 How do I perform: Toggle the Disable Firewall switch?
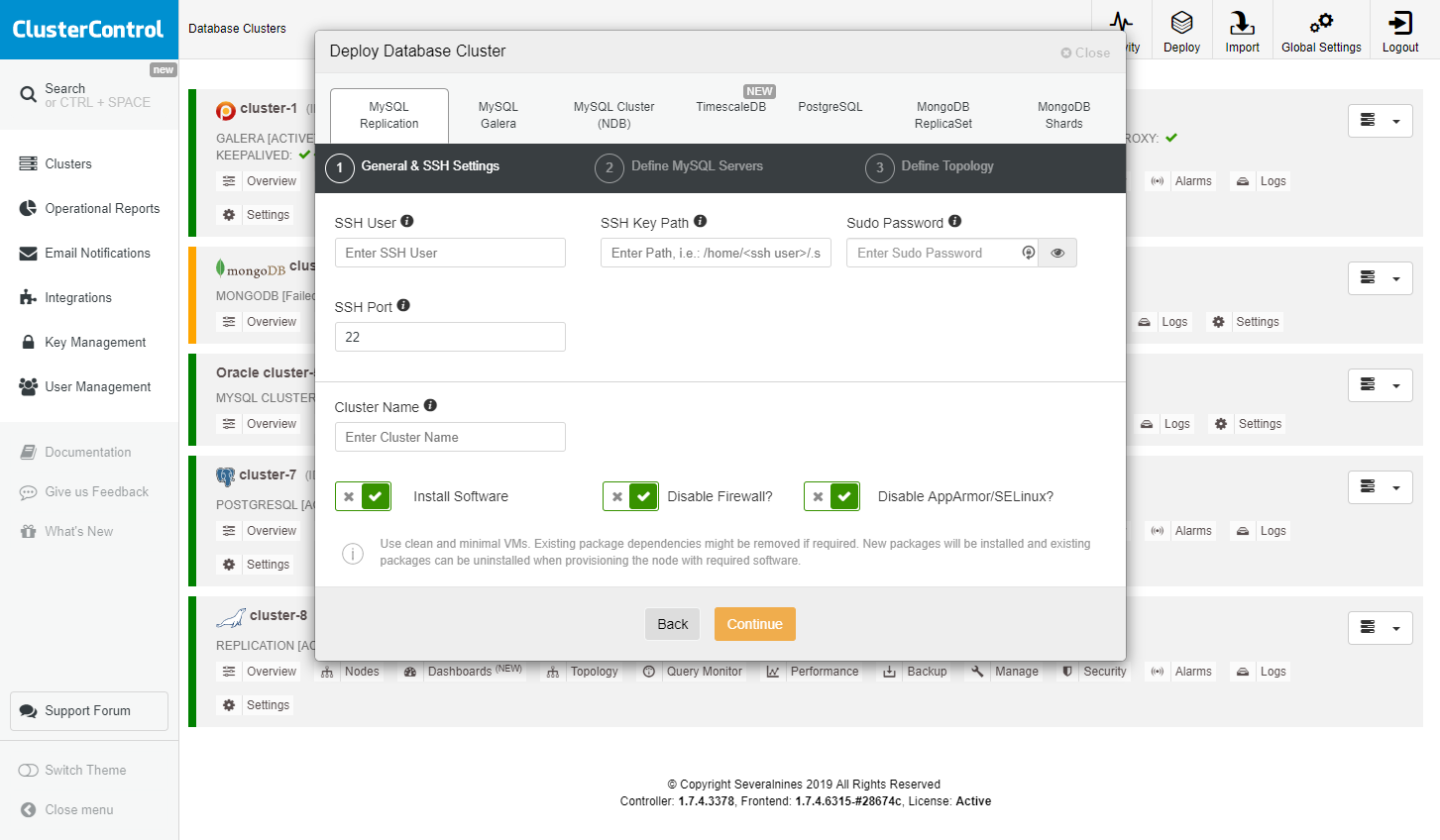tap(630, 496)
